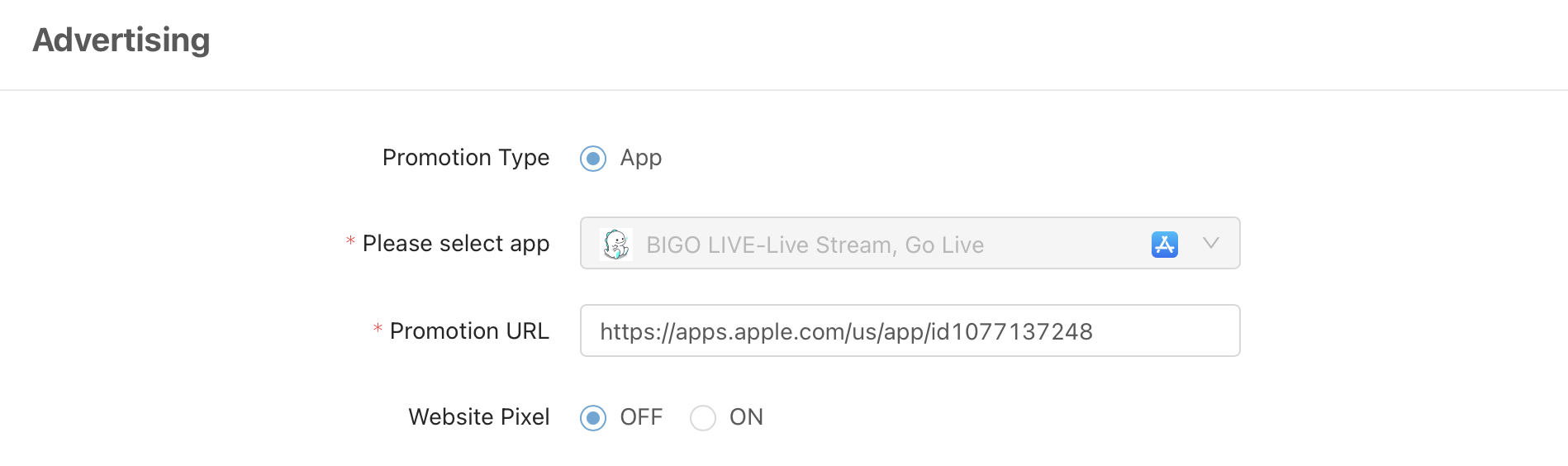Click the Promotion URL input field

(x=910, y=330)
